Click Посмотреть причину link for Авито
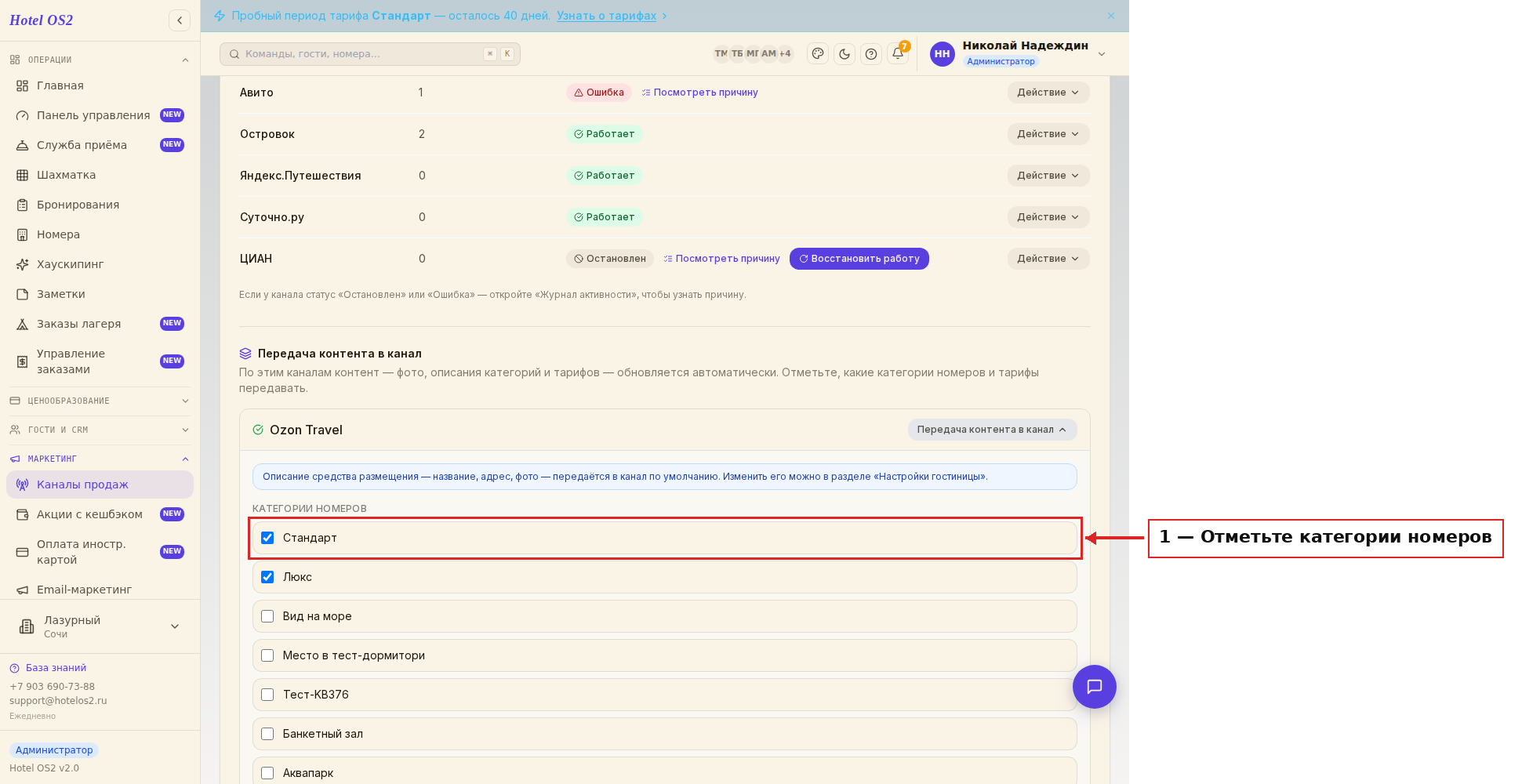 coord(699,93)
